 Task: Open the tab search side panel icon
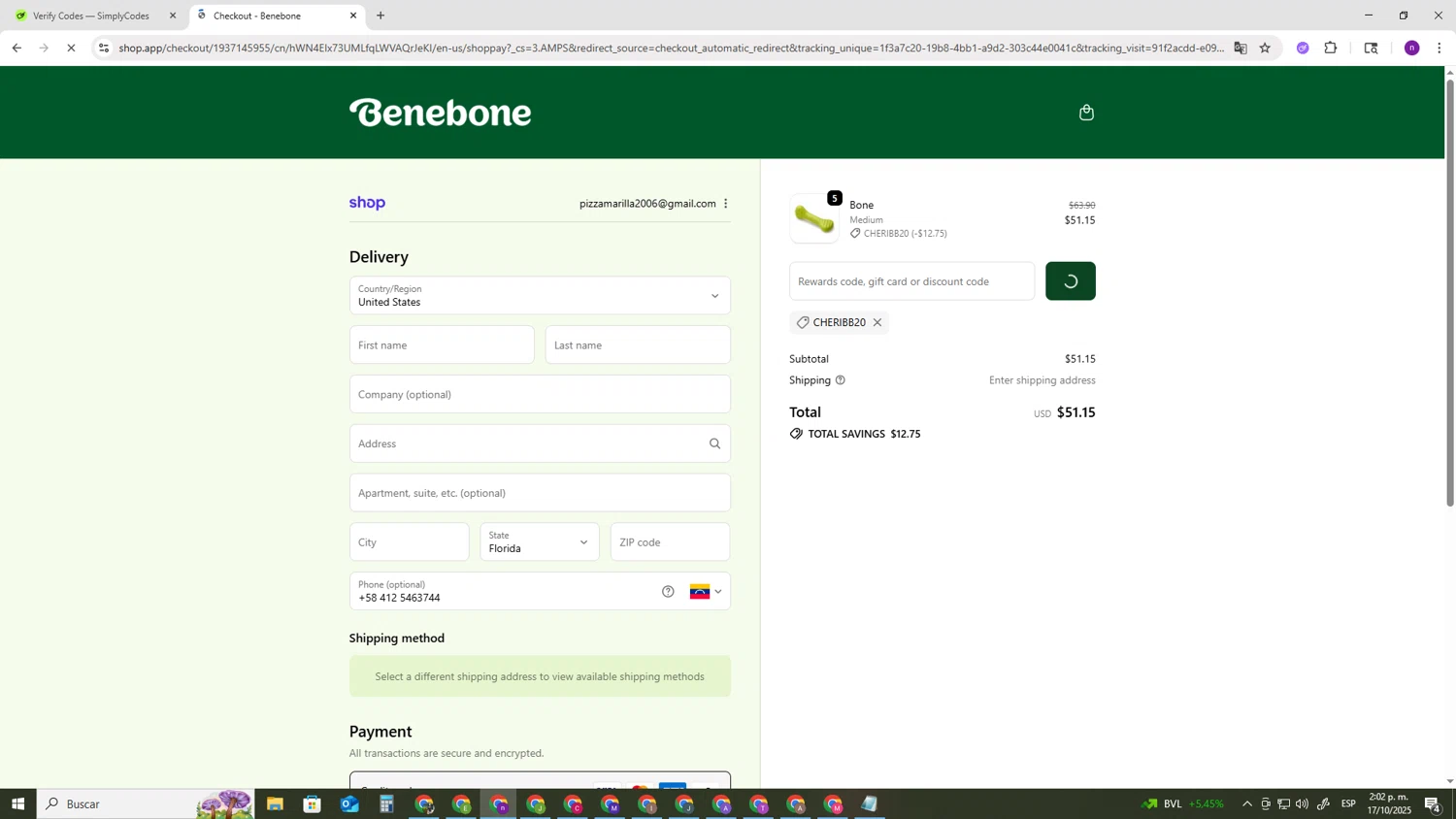1371,48
